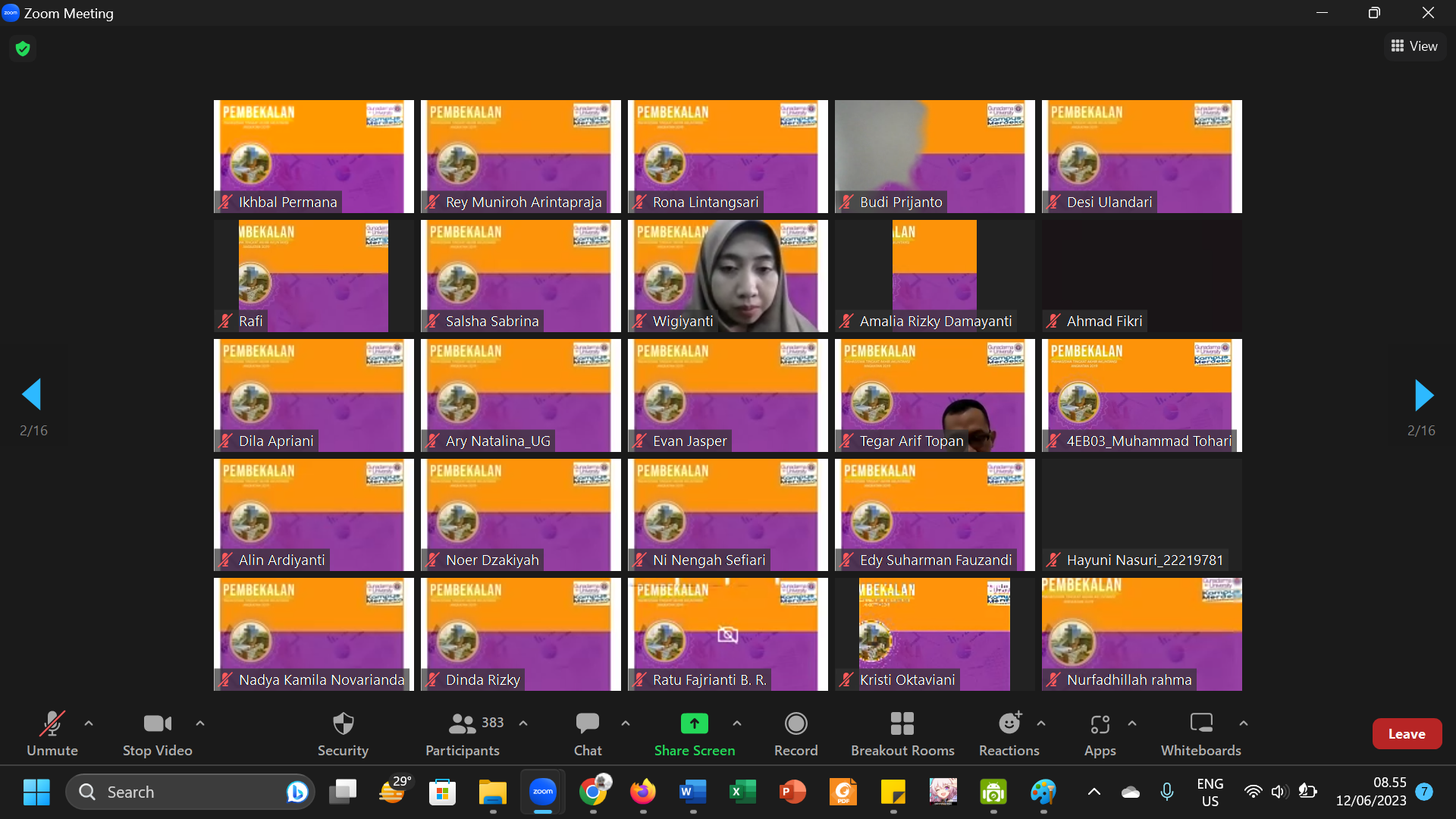Click the name label Alin Ardiyanti

pyautogui.click(x=281, y=560)
